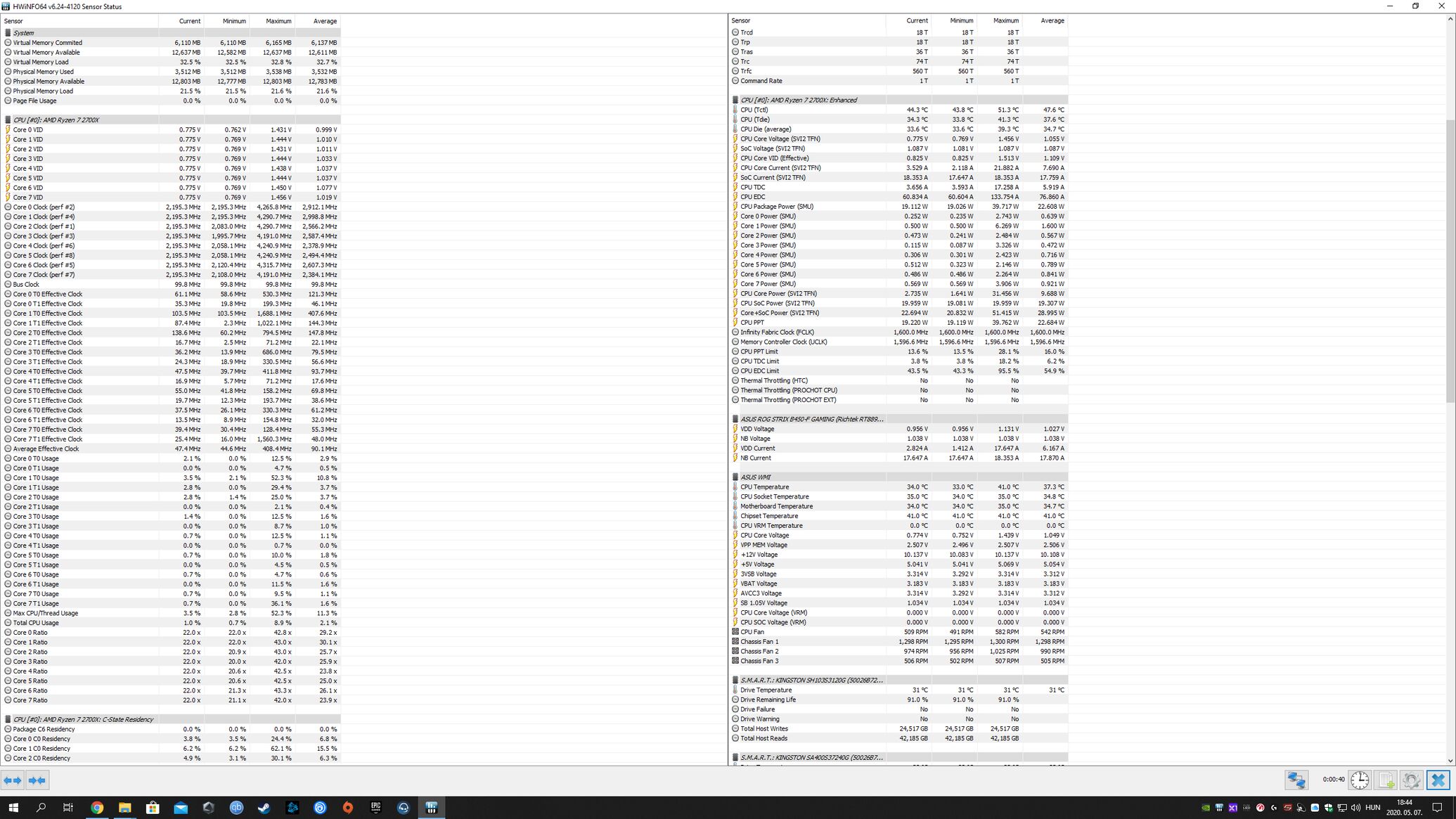Screen dimensions: 1456x819
Task: Select the System section header
Action: point(23,33)
